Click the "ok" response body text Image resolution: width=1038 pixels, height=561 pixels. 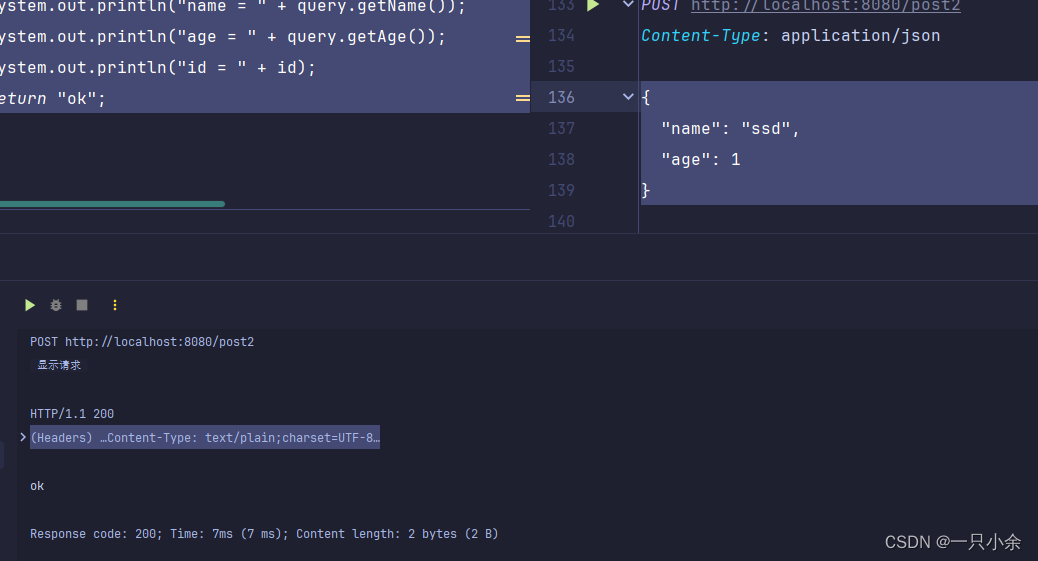coord(37,486)
